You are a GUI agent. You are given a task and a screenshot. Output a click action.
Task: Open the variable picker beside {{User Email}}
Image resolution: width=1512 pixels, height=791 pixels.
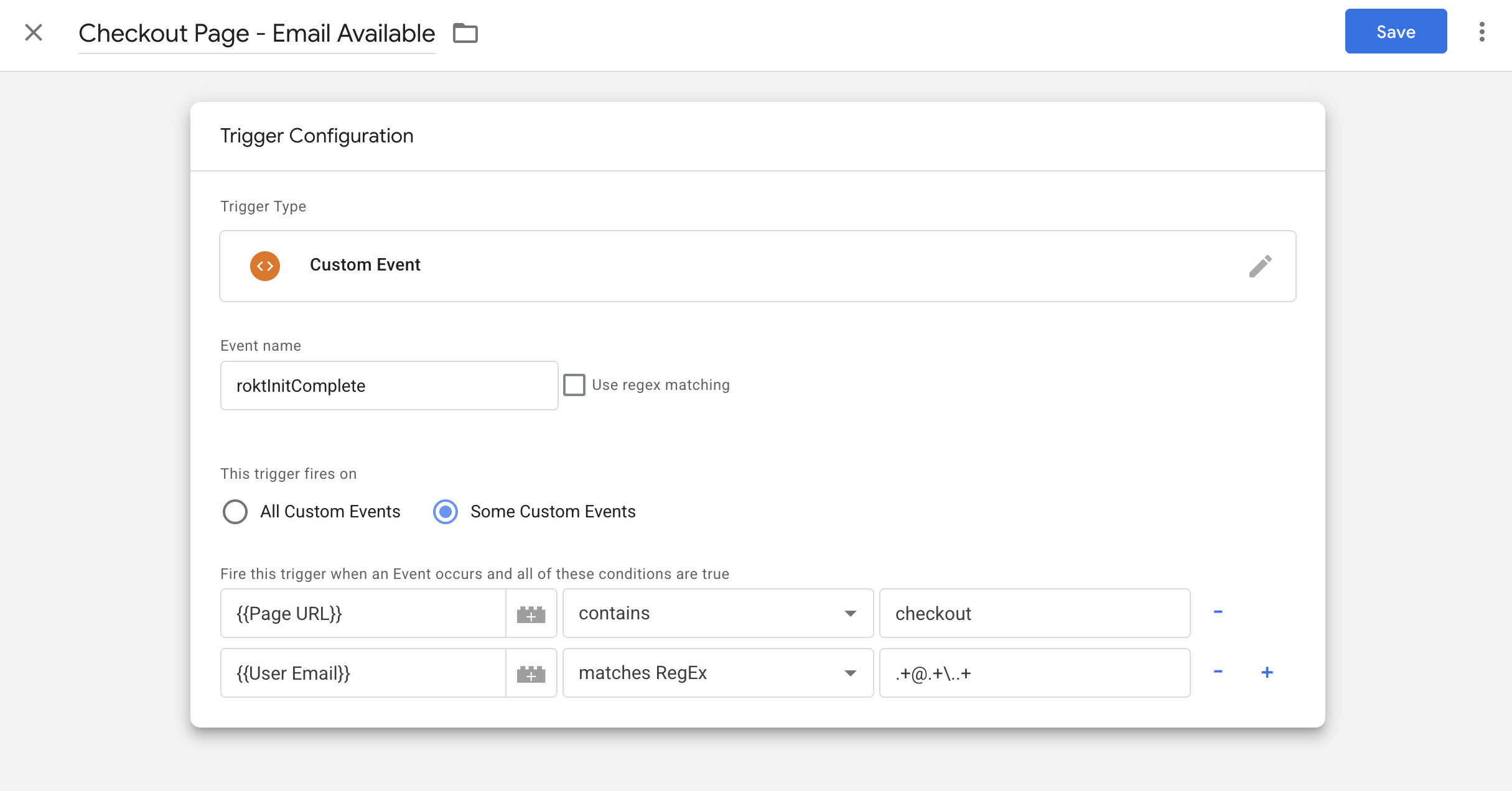[531, 672]
